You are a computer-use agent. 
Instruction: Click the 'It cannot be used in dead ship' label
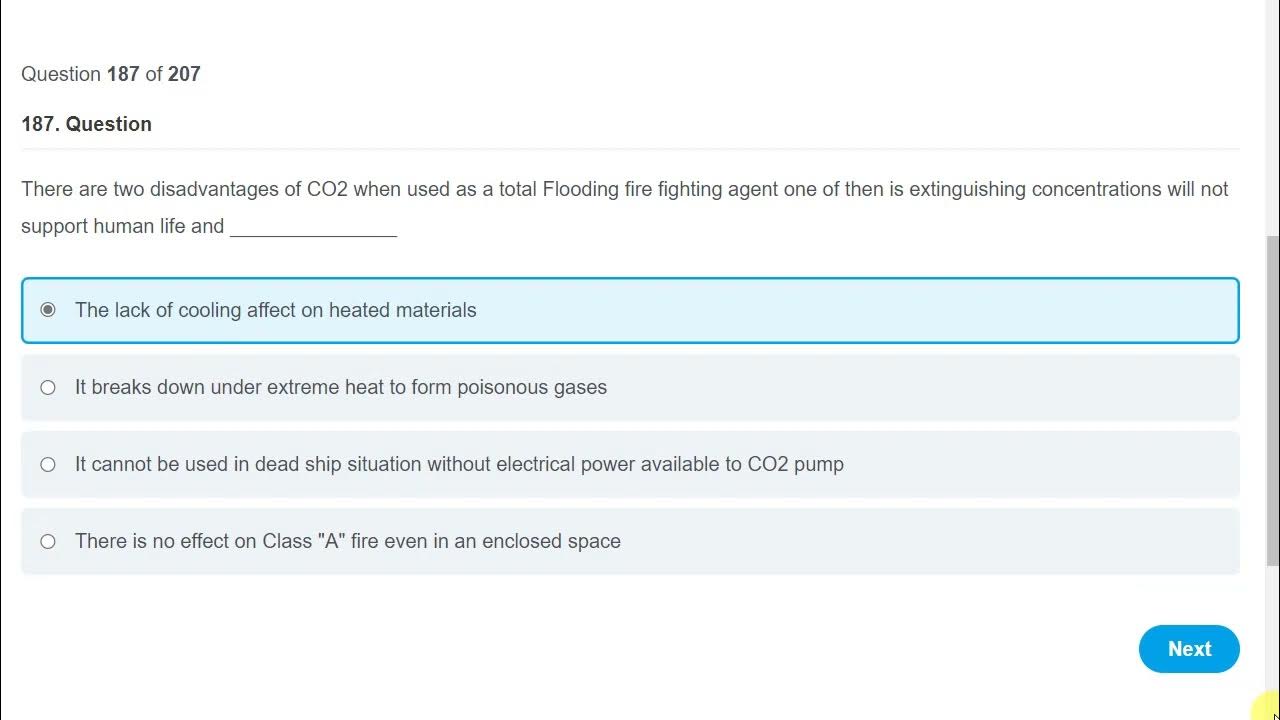459,464
